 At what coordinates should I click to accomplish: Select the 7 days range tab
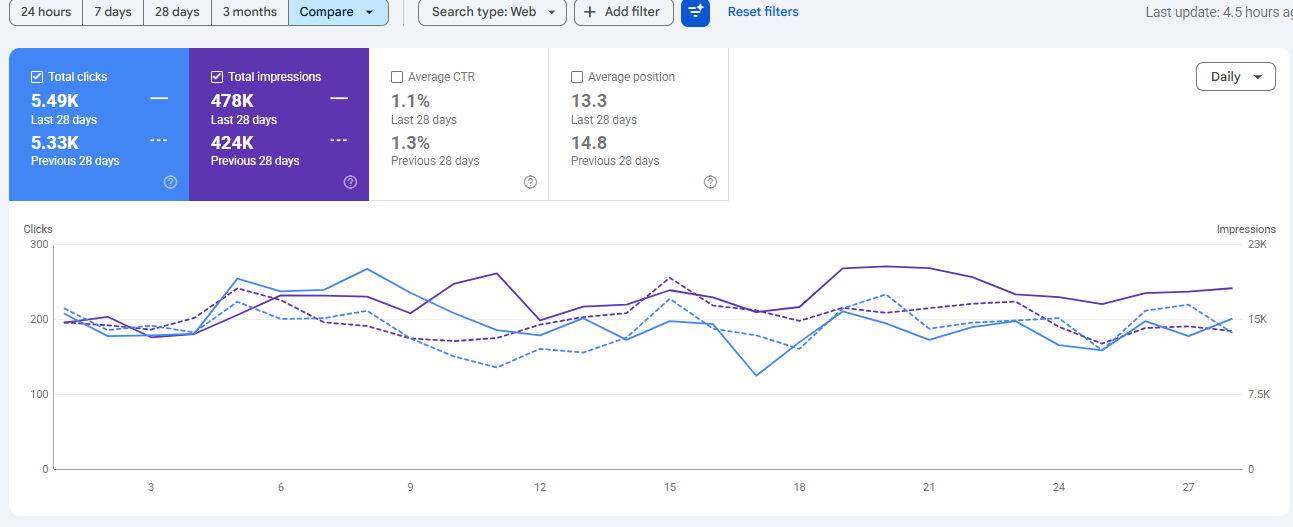[112, 12]
